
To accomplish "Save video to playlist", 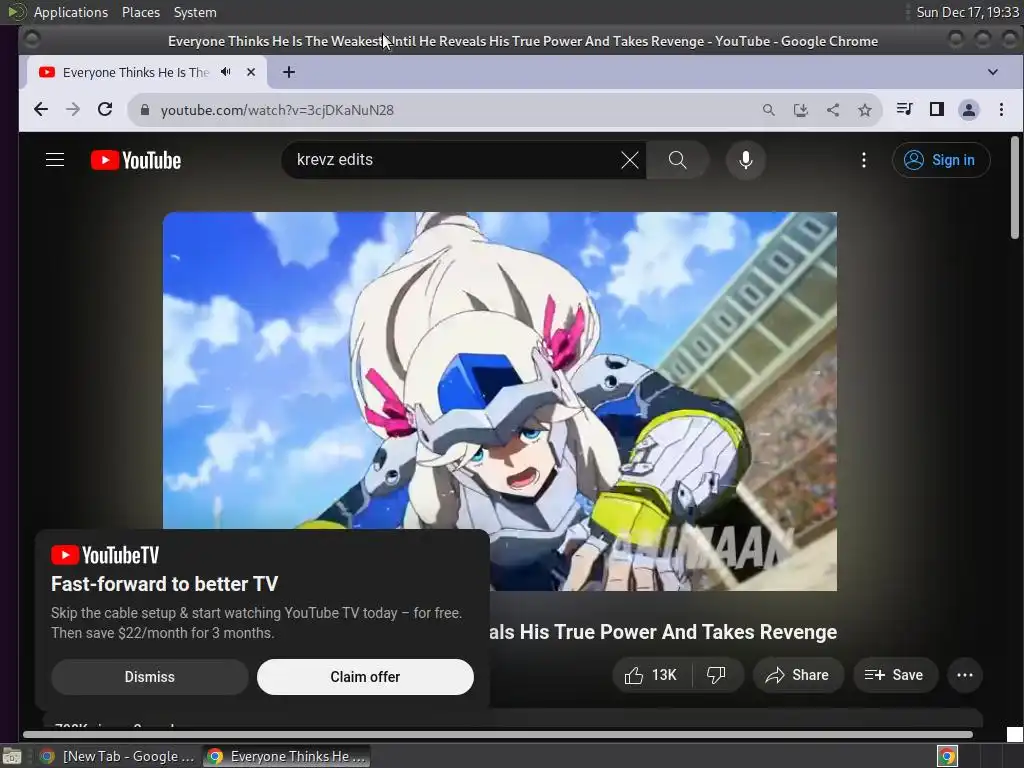I will (x=895, y=675).
